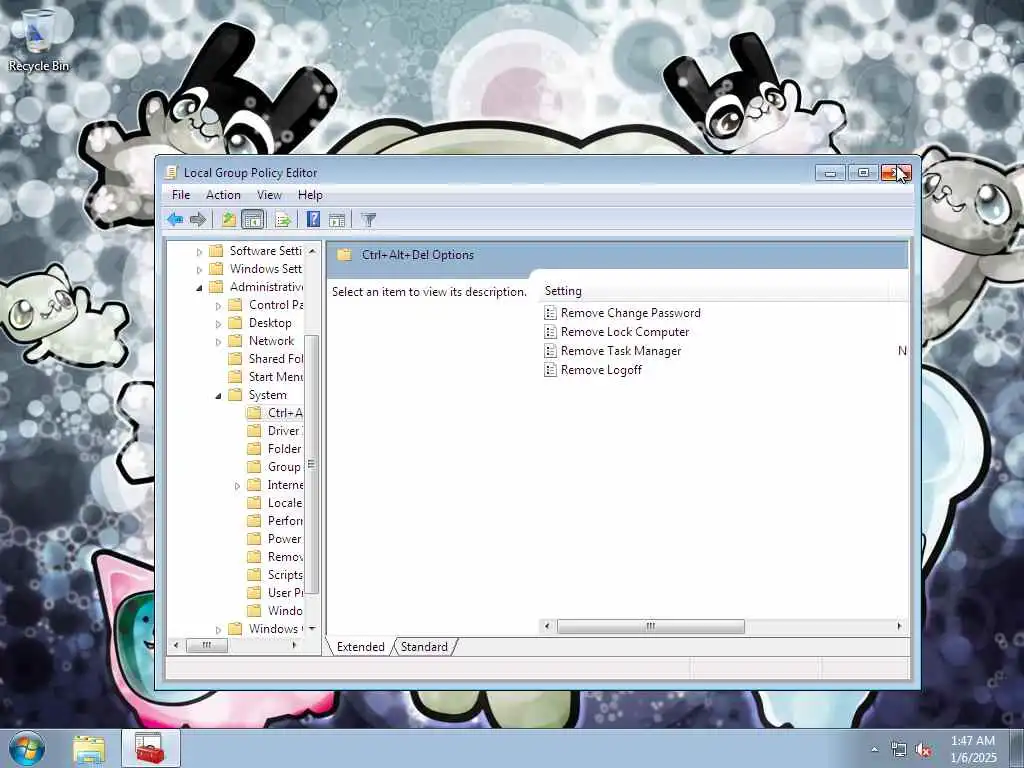Open the File menu
Viewport: 1024px width, 768px height.
coord(181,195)
